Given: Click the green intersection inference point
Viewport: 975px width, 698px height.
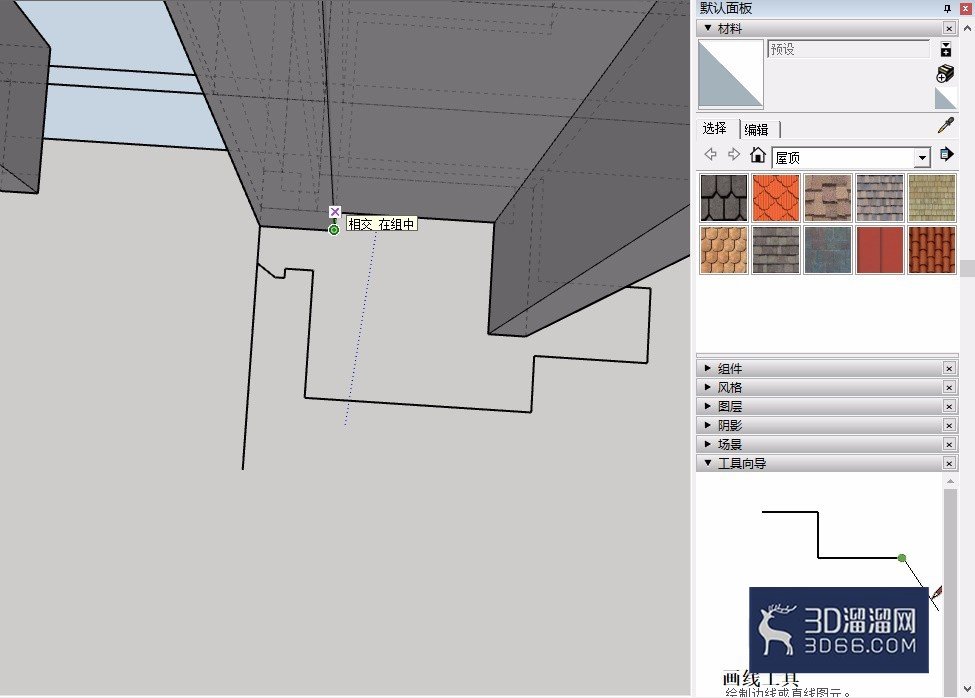Looking at the screenshot, I should point(334,230).
